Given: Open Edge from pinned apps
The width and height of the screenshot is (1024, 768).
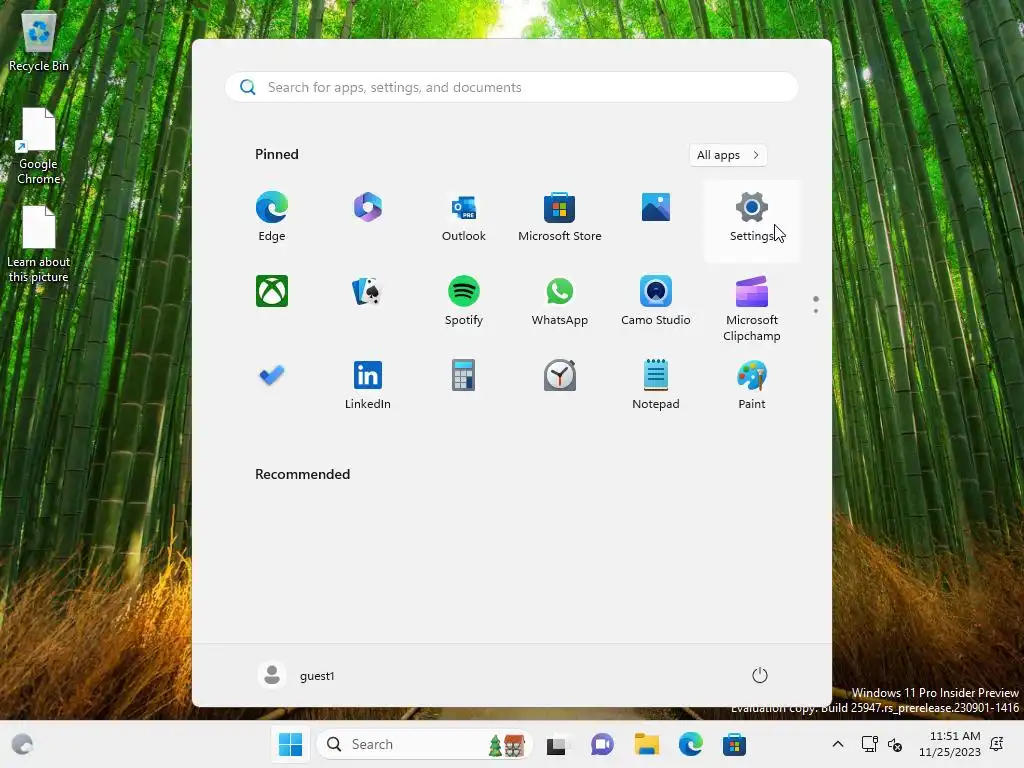Looking at the screenshot, I should (x=272, y=217).
